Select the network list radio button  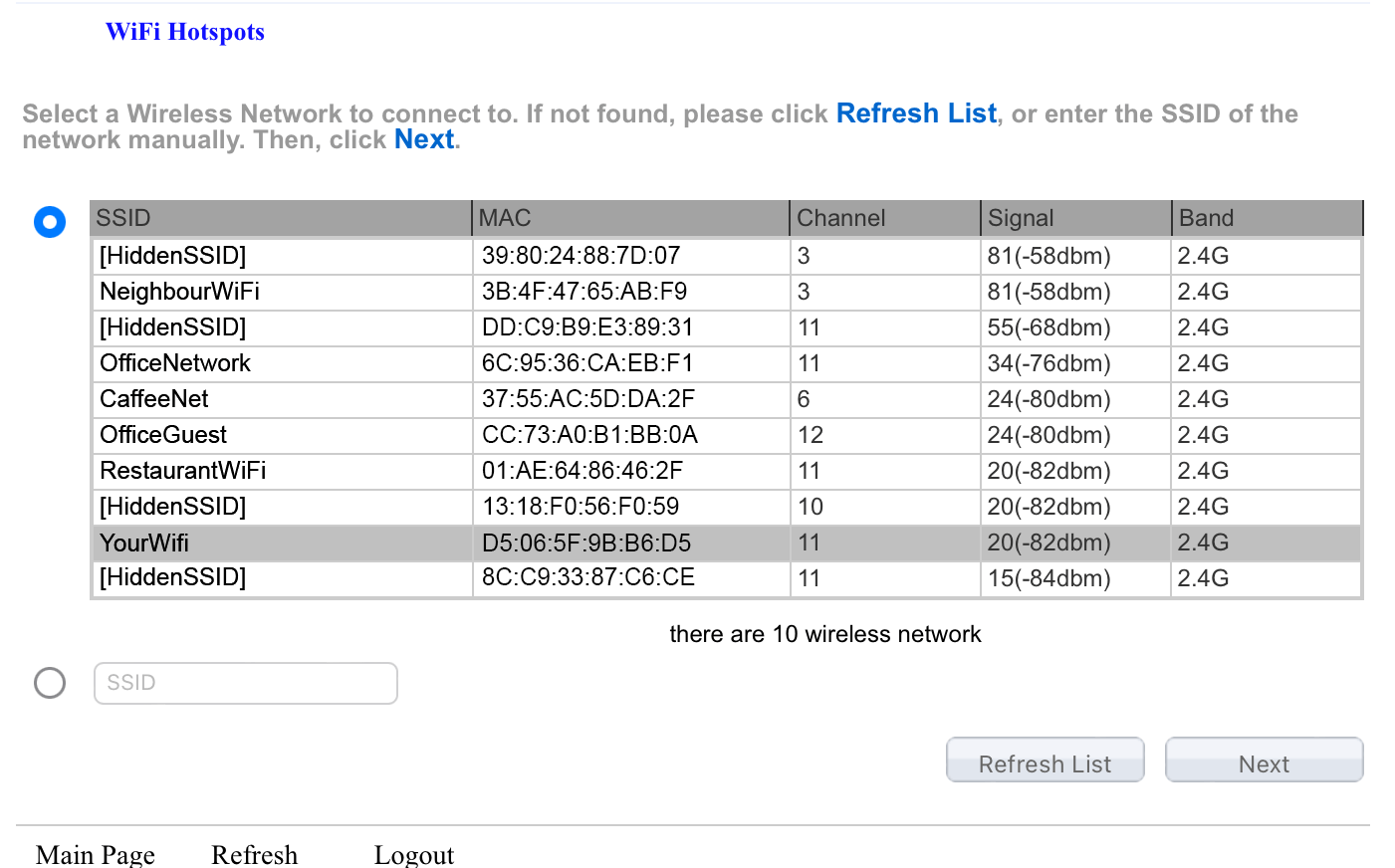(x=50, y=221)
